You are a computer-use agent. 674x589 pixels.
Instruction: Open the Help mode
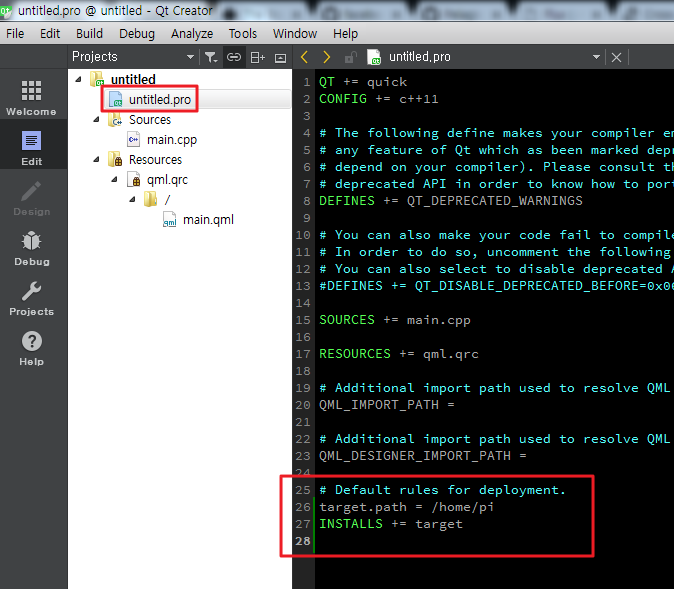[31, 348]
